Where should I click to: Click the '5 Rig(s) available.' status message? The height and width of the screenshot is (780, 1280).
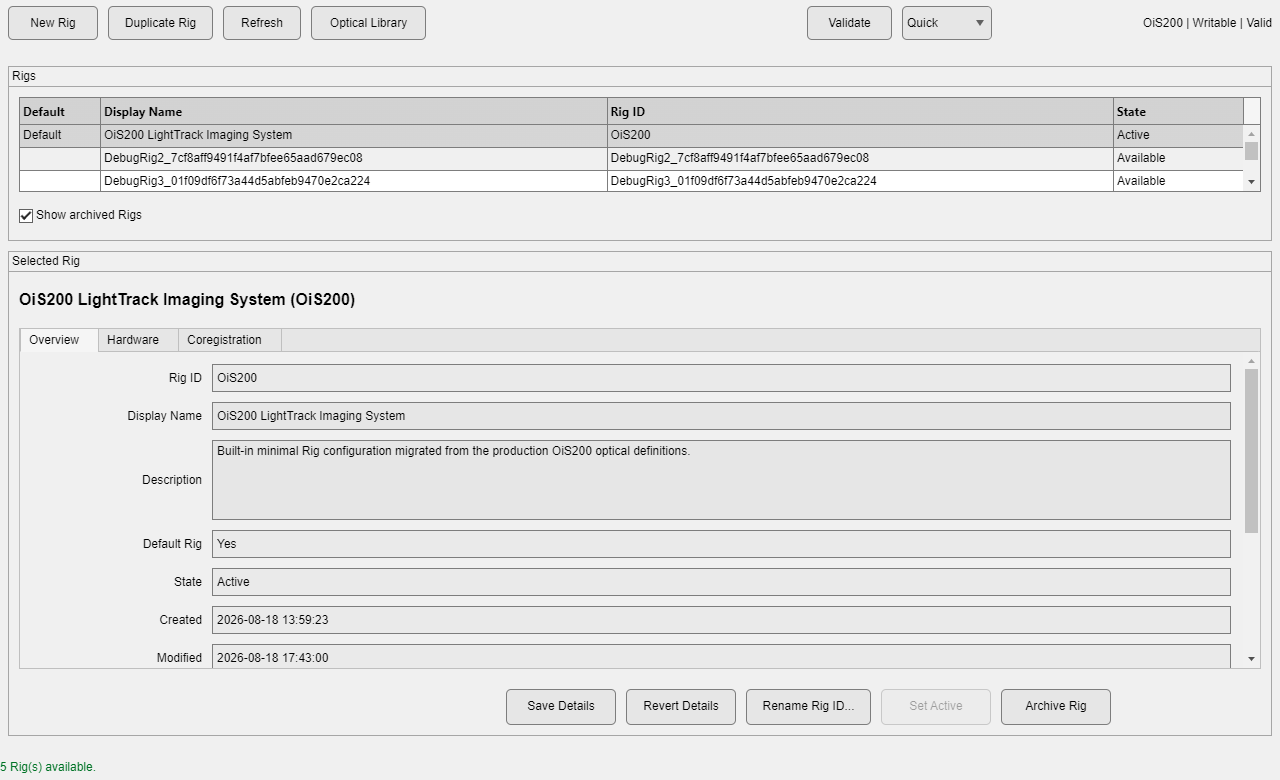coord(48,767)
